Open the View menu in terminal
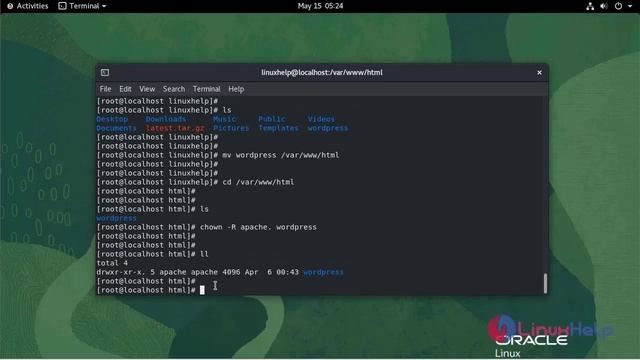Image resolution: width=640 pixels, height=360 pixels. click(147, 89)
